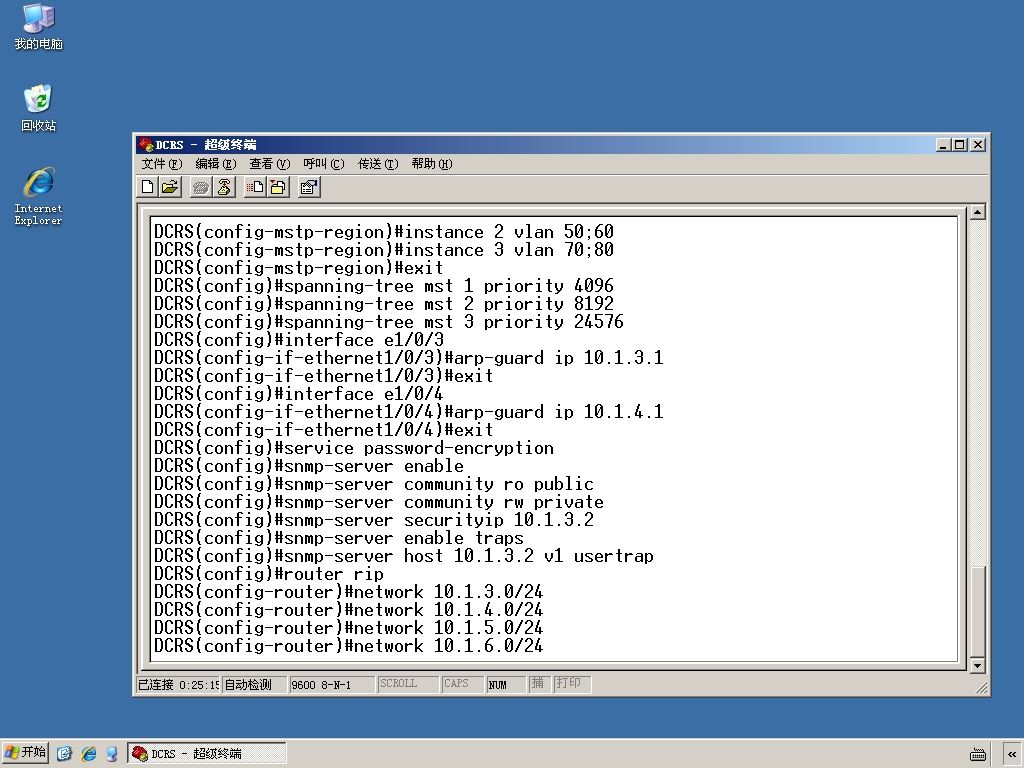Click the terminal scrollbar down arrow
The height and width of the screenshot is (768, 1024).
[977, 665]
